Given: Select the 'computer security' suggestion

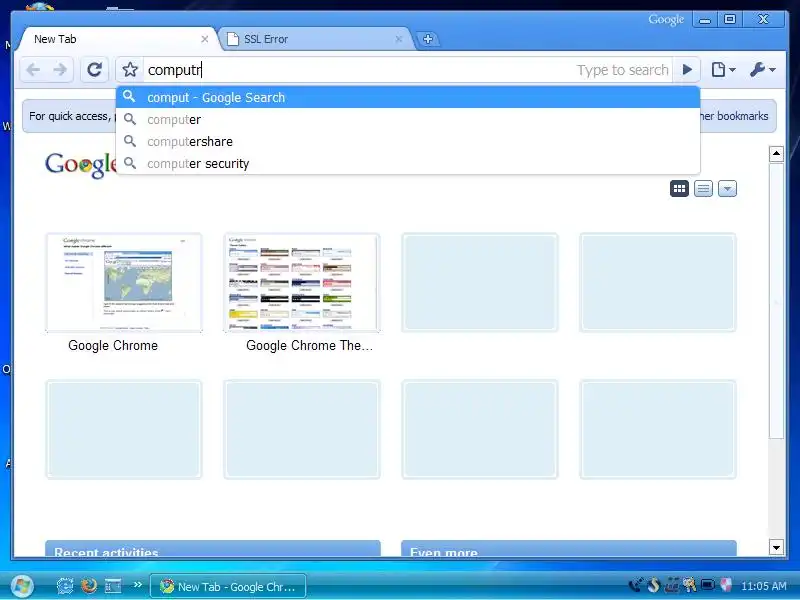Looking at the screenshot, I should pyautogui.click(x=408, y=163).
